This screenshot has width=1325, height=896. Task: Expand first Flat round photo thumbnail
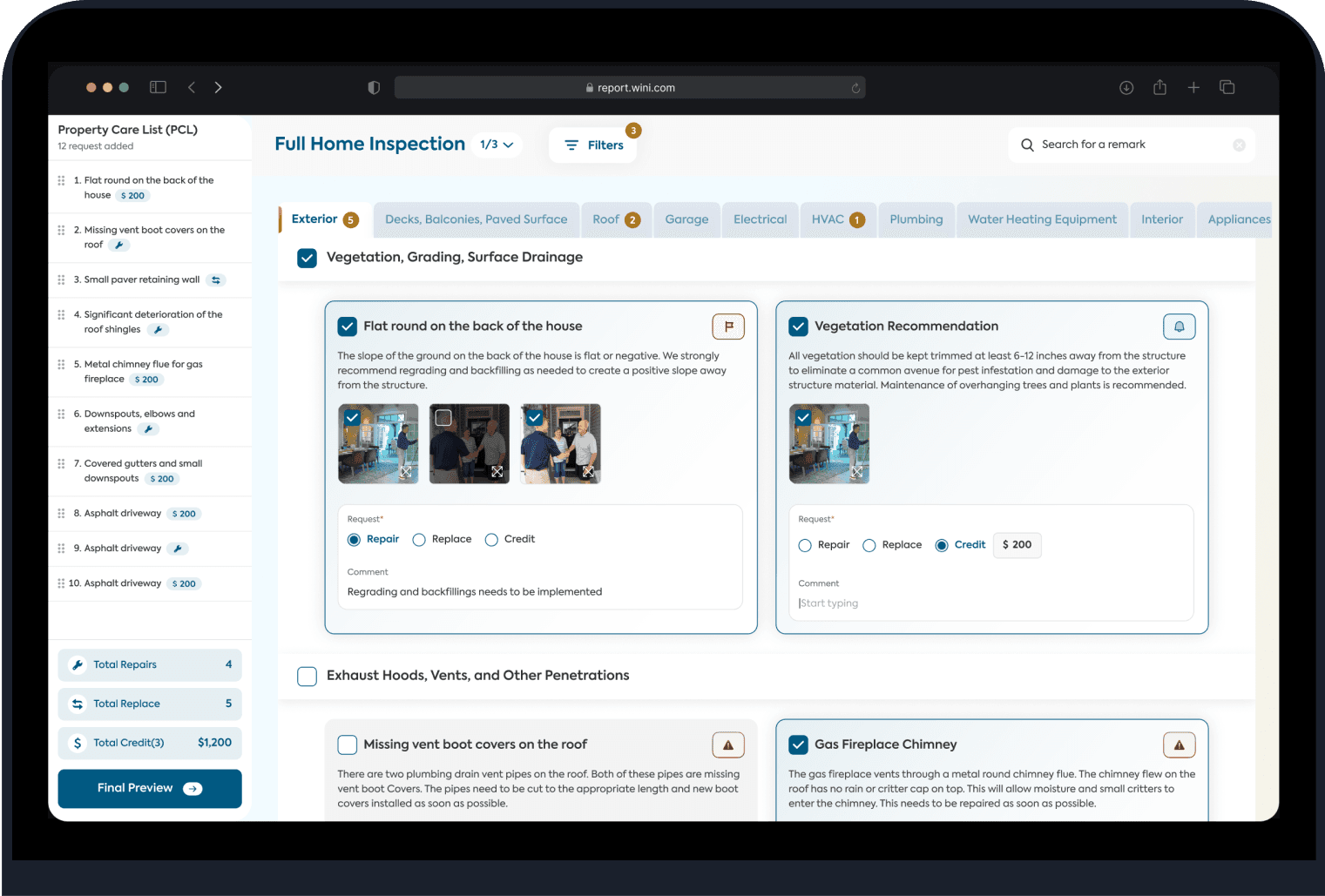(406, 472)
